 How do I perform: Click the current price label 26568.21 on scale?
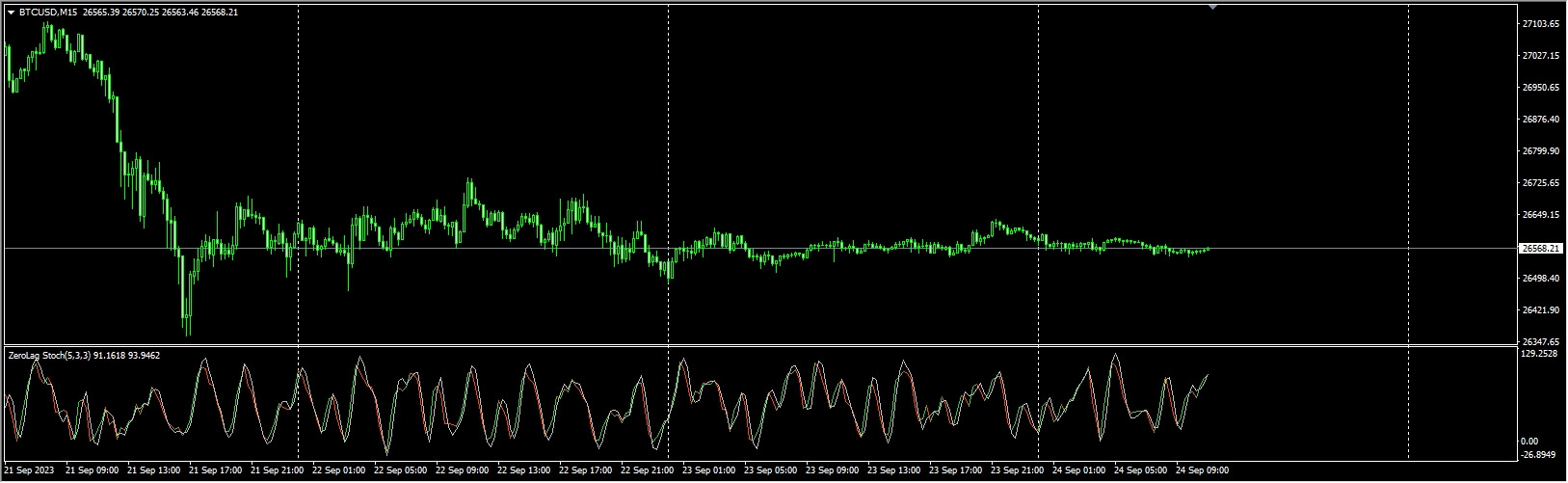(1539, 249)
